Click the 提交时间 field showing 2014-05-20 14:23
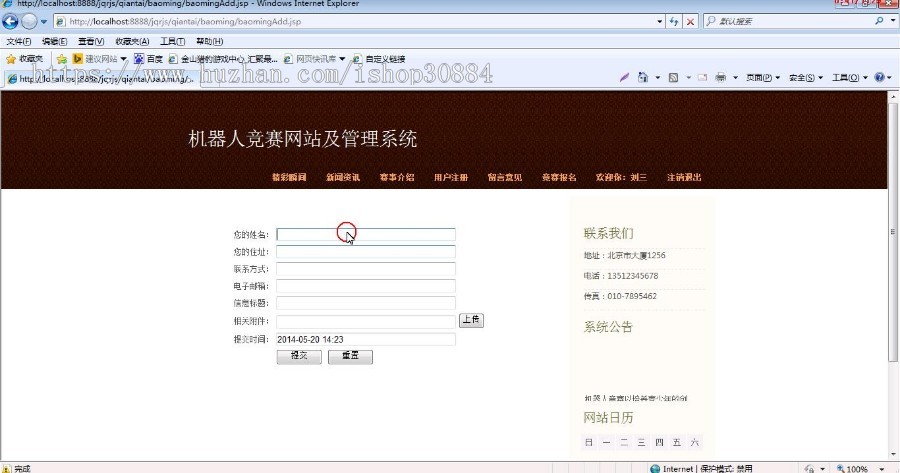This screenshot has height=473, width=900. point(366,339)
